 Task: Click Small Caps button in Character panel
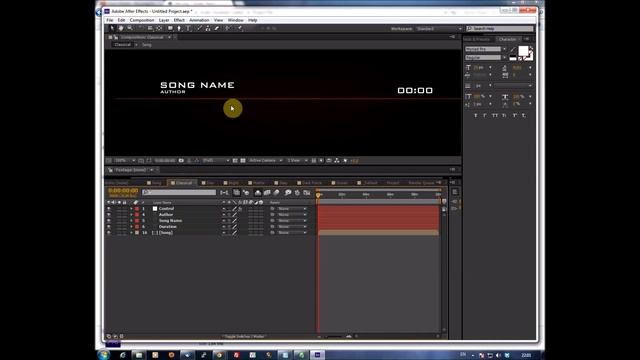pos(504,116)
